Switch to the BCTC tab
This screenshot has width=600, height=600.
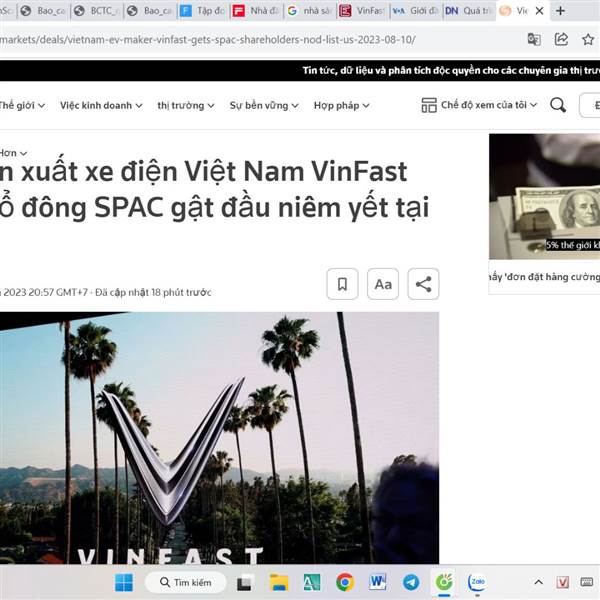coord(98,11)
